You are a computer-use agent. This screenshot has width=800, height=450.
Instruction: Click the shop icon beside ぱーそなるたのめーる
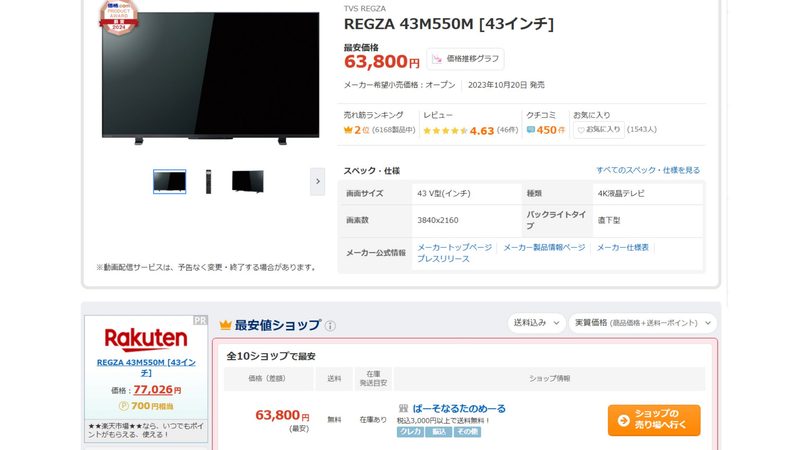click(403, 409)
